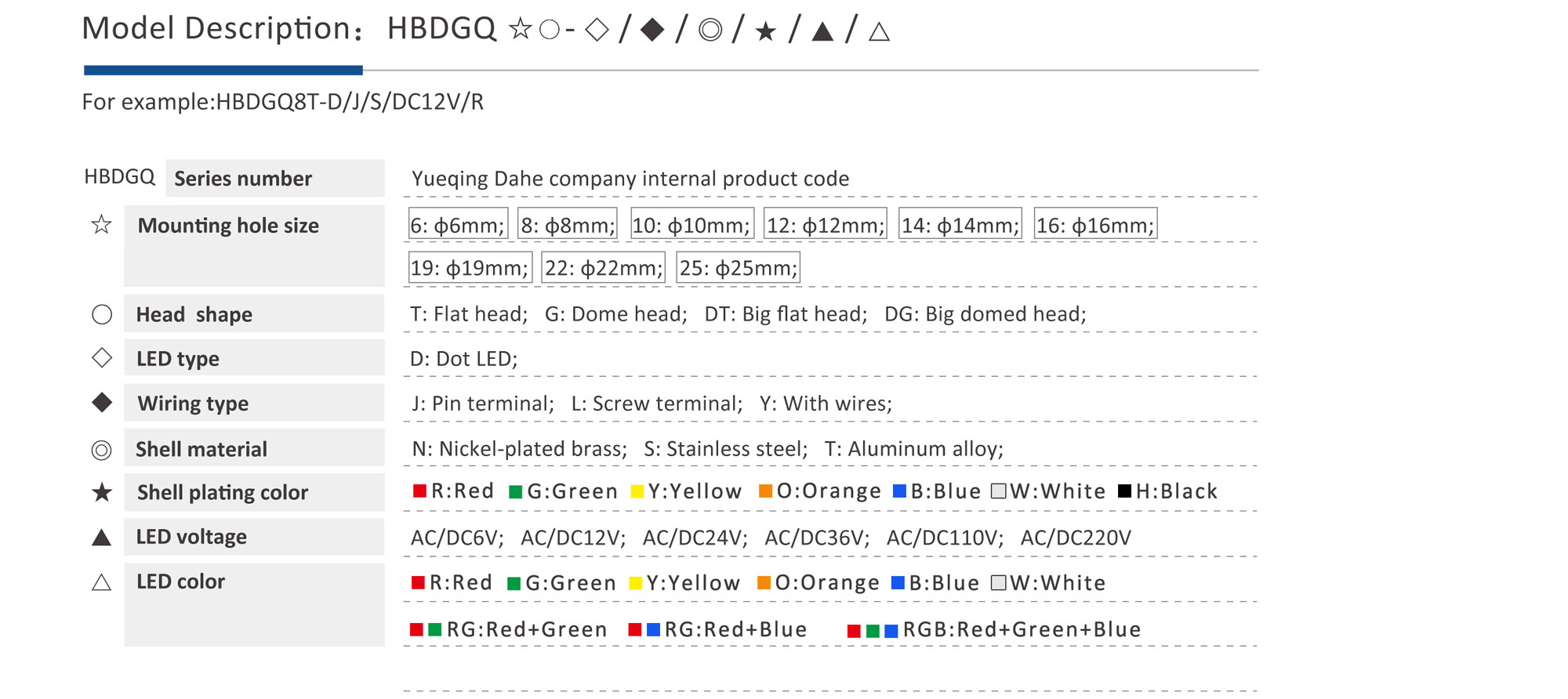Click the 'AC/DC220V' voltage
1568x699 pixels.
[1076, 538]
